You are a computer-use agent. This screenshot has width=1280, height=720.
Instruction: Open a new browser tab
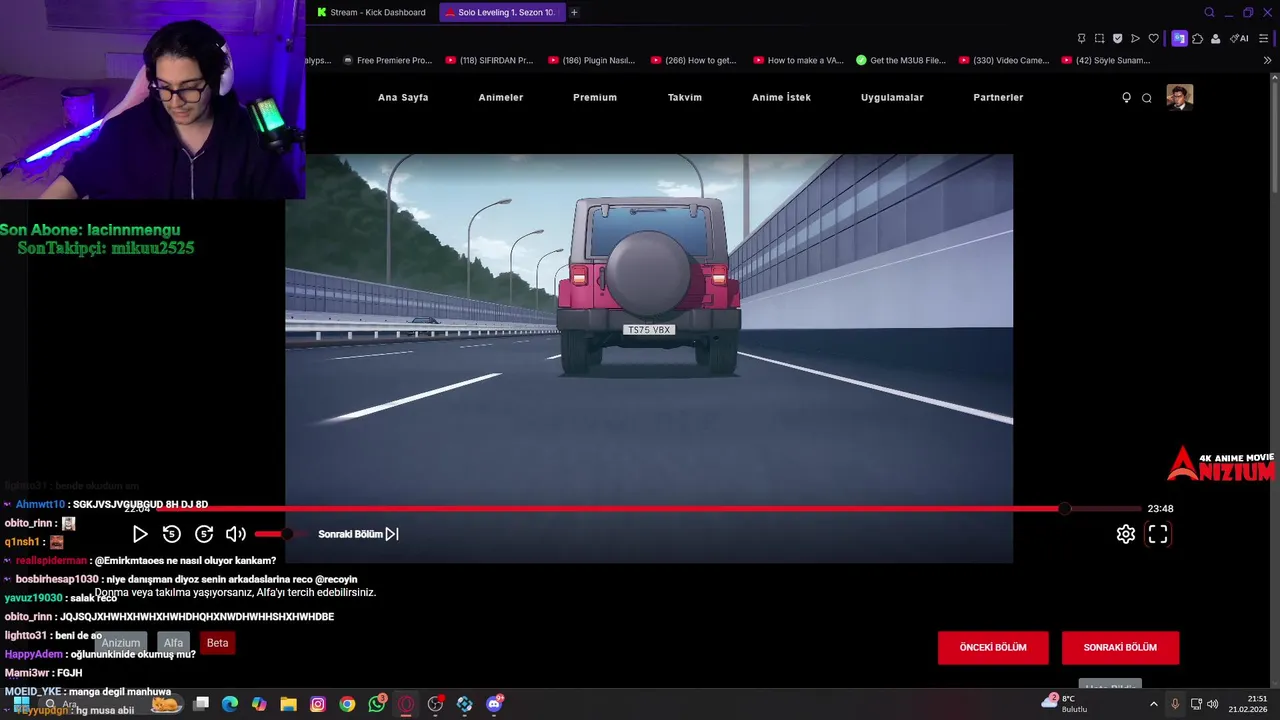pyautogui.click(x=574, y=12)
